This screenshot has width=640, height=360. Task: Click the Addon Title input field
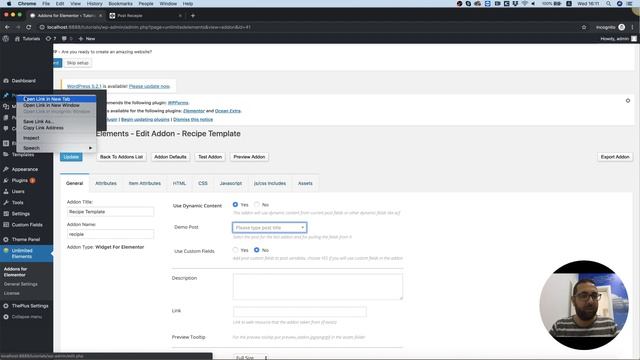point(110,212)
